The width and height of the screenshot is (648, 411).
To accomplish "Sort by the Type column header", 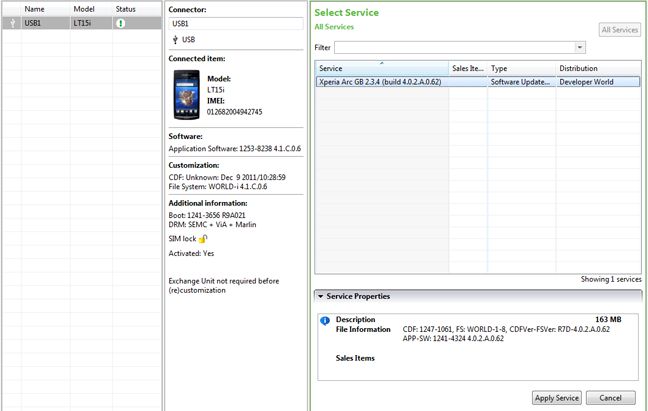I will click(x=522, y=68).
